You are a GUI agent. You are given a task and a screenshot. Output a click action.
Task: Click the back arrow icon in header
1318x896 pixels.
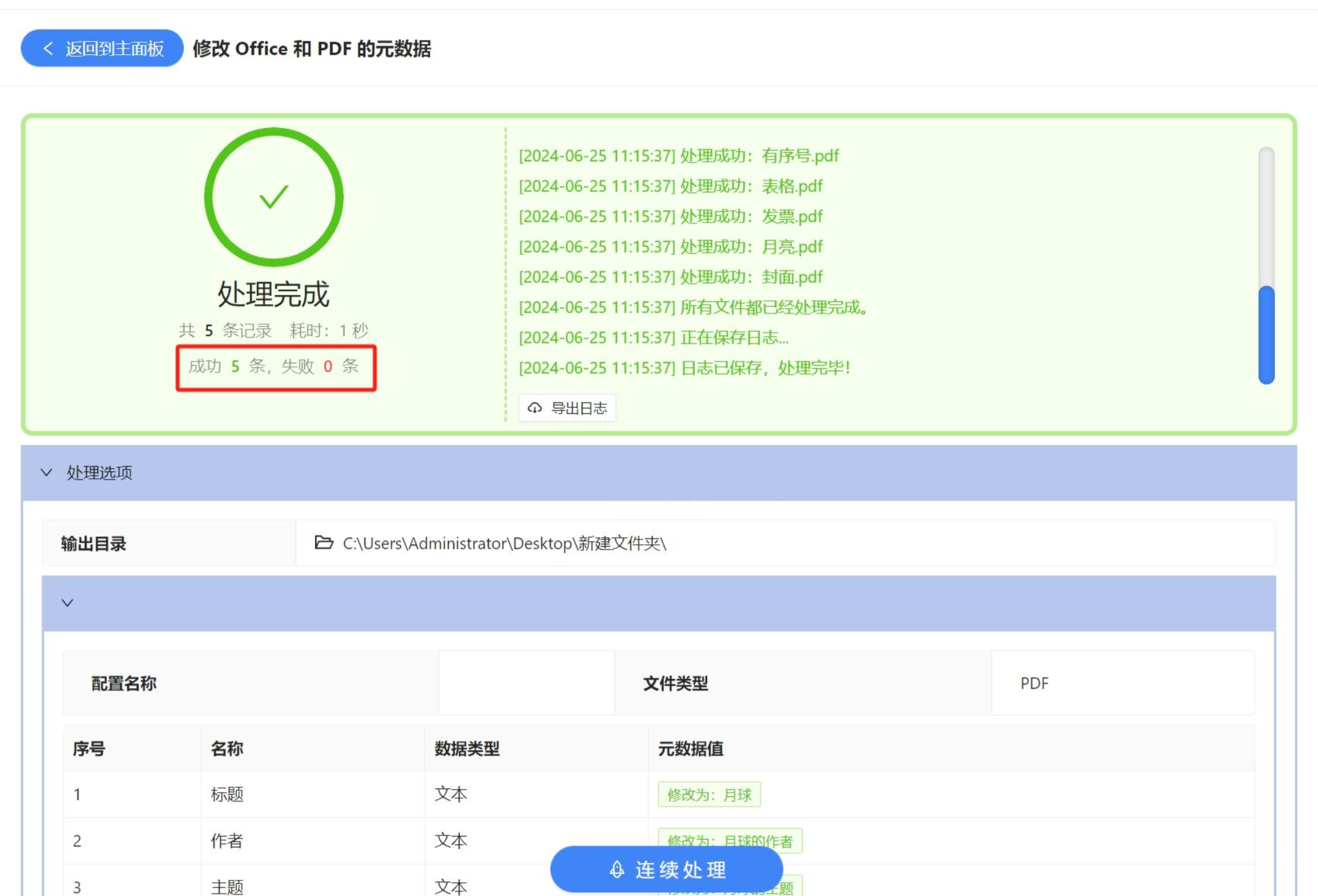(x=48, y=48)
